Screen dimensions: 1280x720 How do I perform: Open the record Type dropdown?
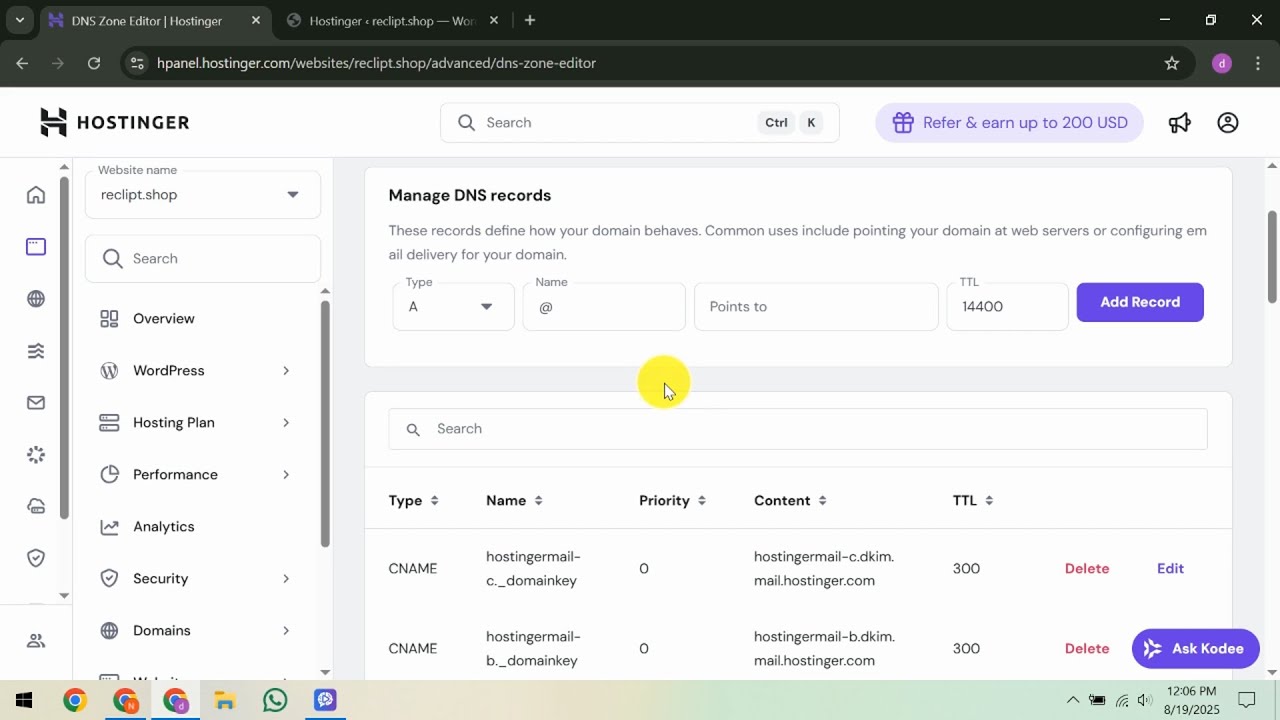pyautogui.click(x=453, y=306)
